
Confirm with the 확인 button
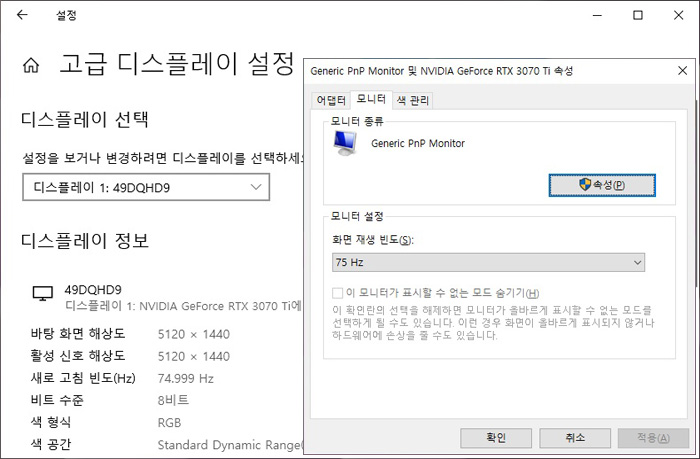[496, 437]
